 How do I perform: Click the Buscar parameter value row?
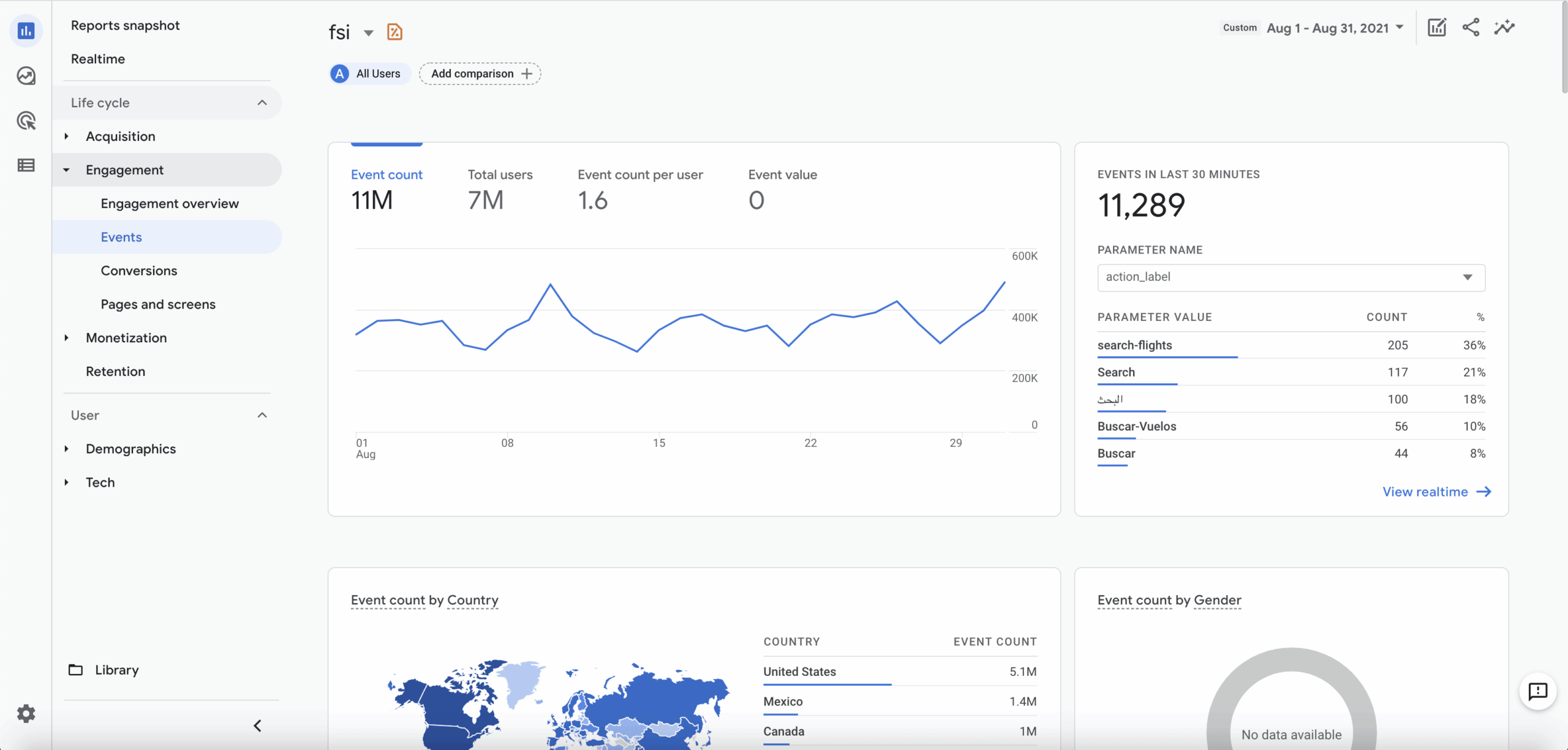1291,454
